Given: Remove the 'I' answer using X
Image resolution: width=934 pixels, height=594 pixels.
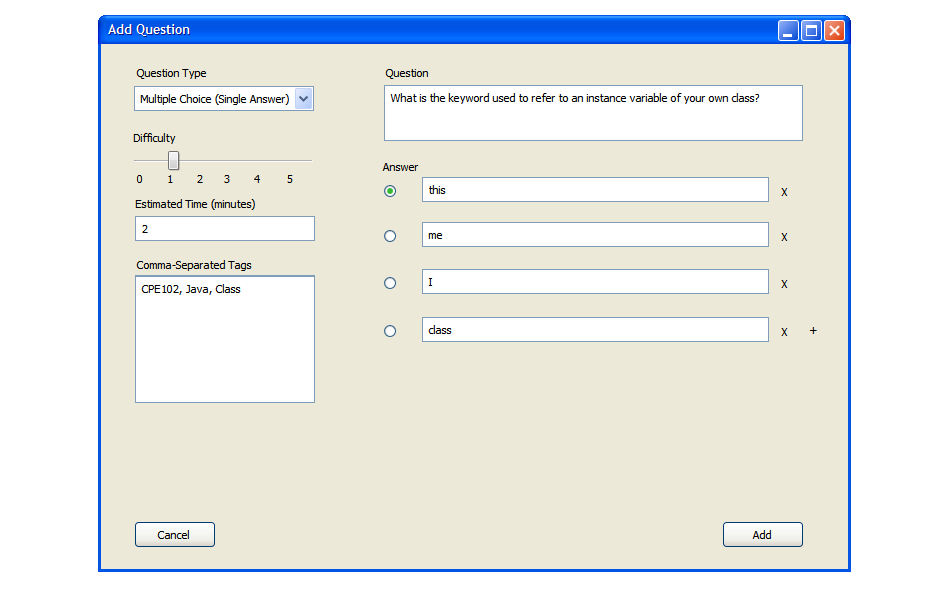Looking at the screenshot, I should click(784, 284).
